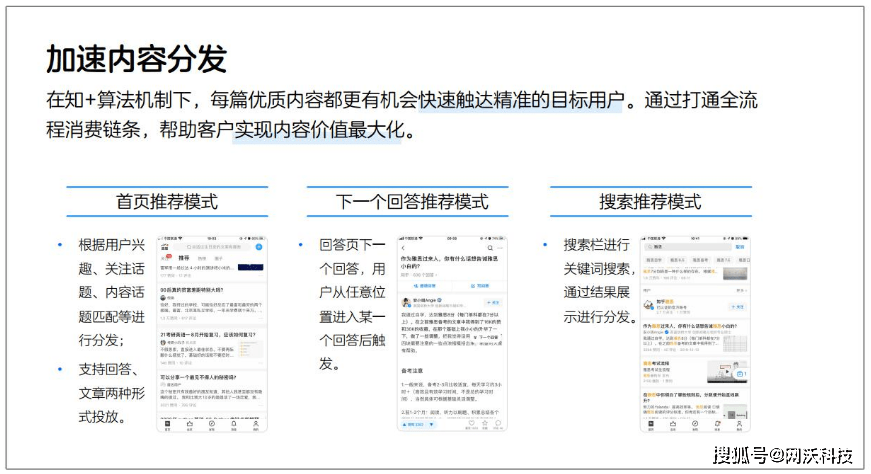Open the crown membership icon in the search phone's bottom bar
The height and width of the screenshot is (474, 871).
(673, 423)
